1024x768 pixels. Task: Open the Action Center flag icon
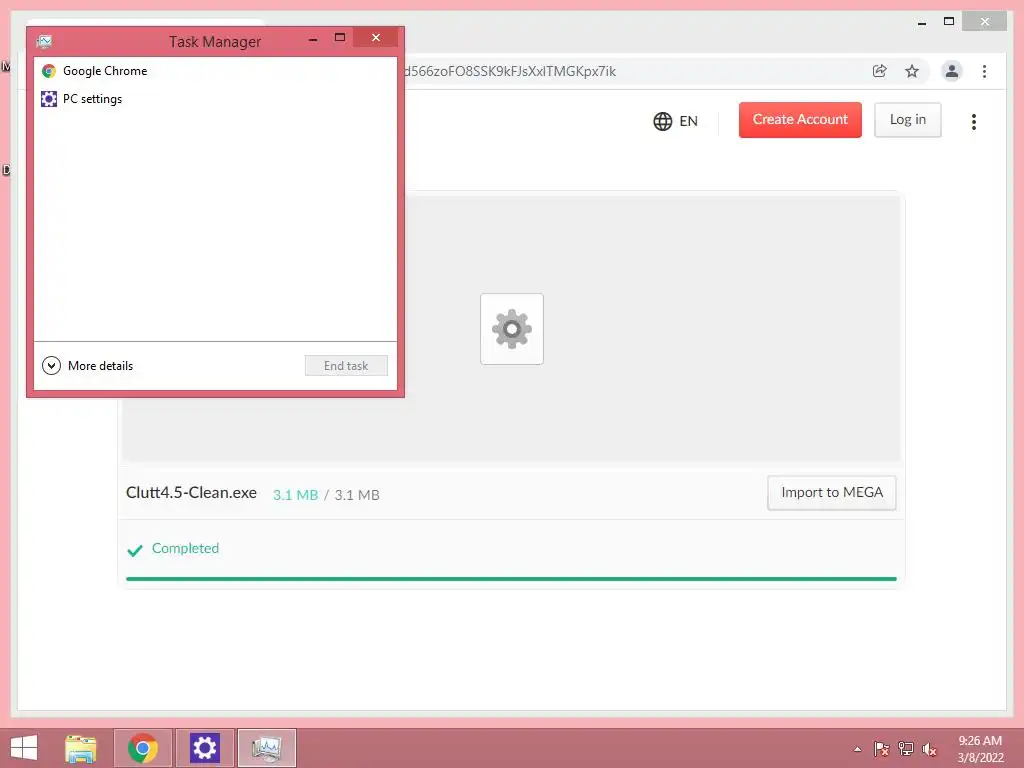click(x=881, y=749)
